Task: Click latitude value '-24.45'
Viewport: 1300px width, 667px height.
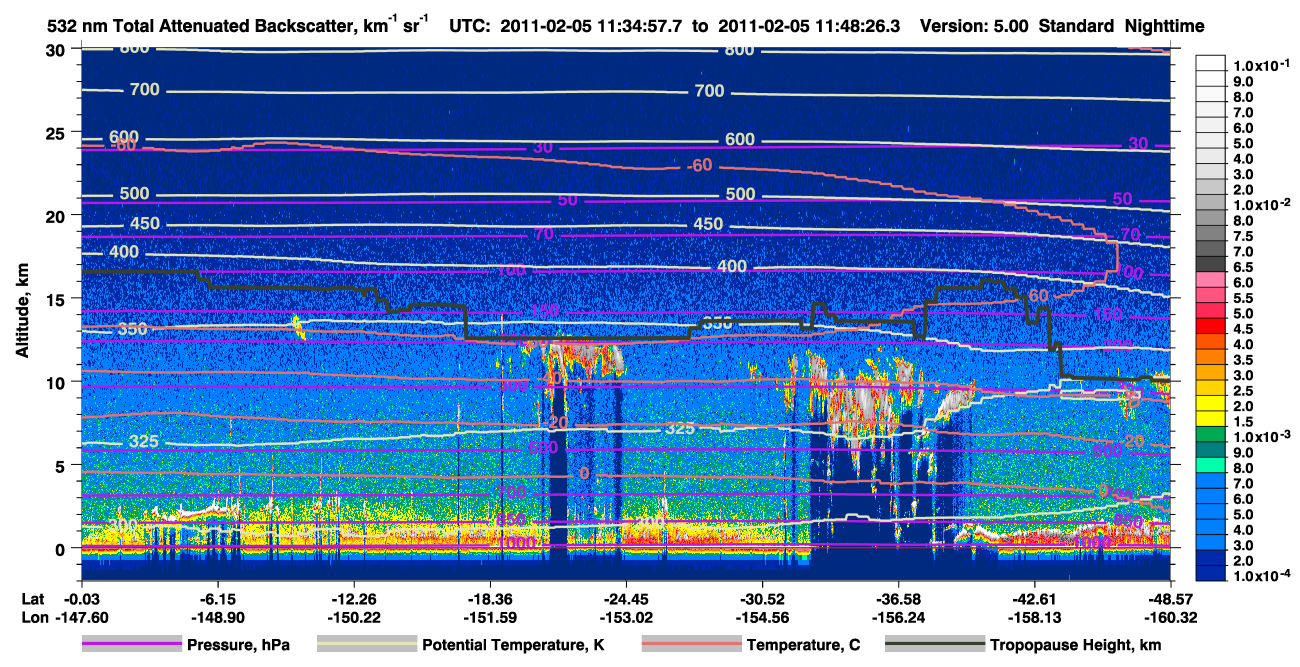Action: 625,598
